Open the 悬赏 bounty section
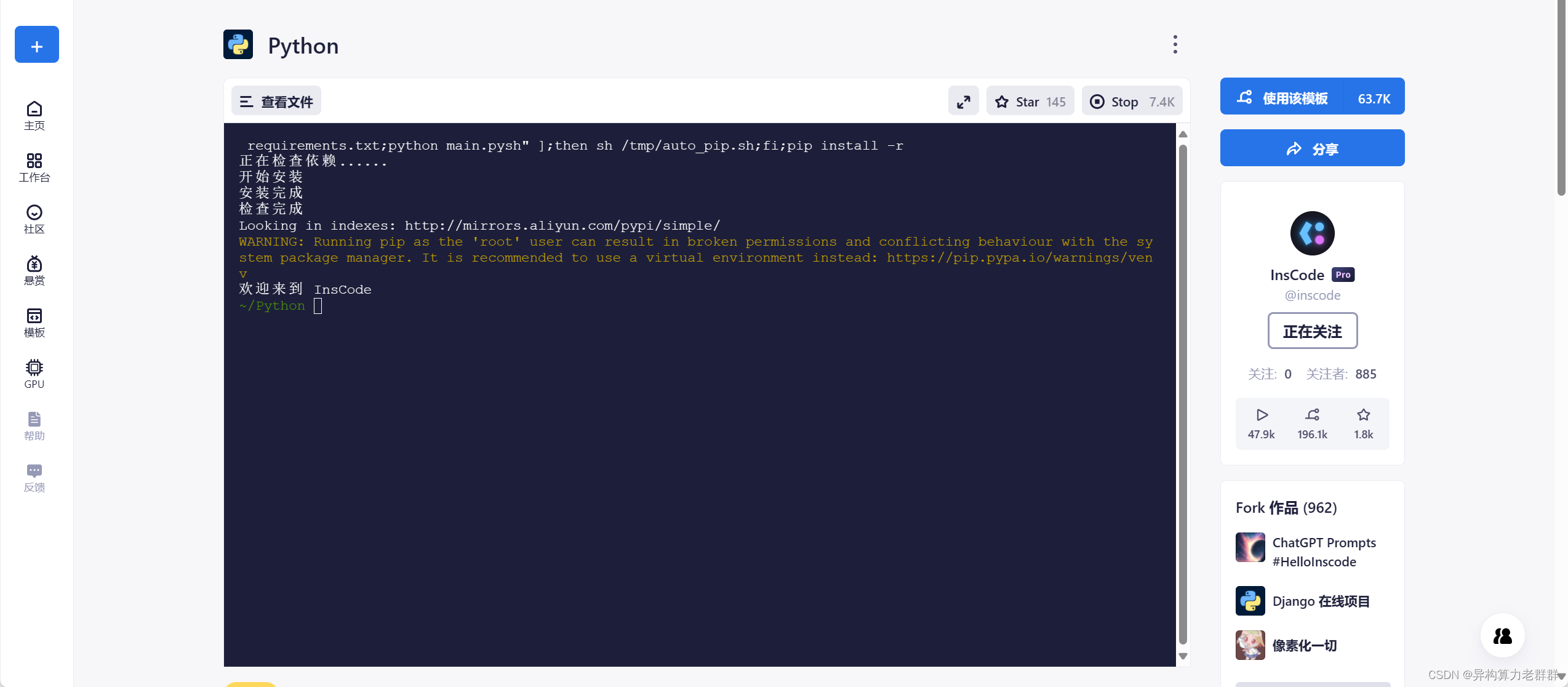The height and width of the screenshot is (687, 1568). [34, 271]
